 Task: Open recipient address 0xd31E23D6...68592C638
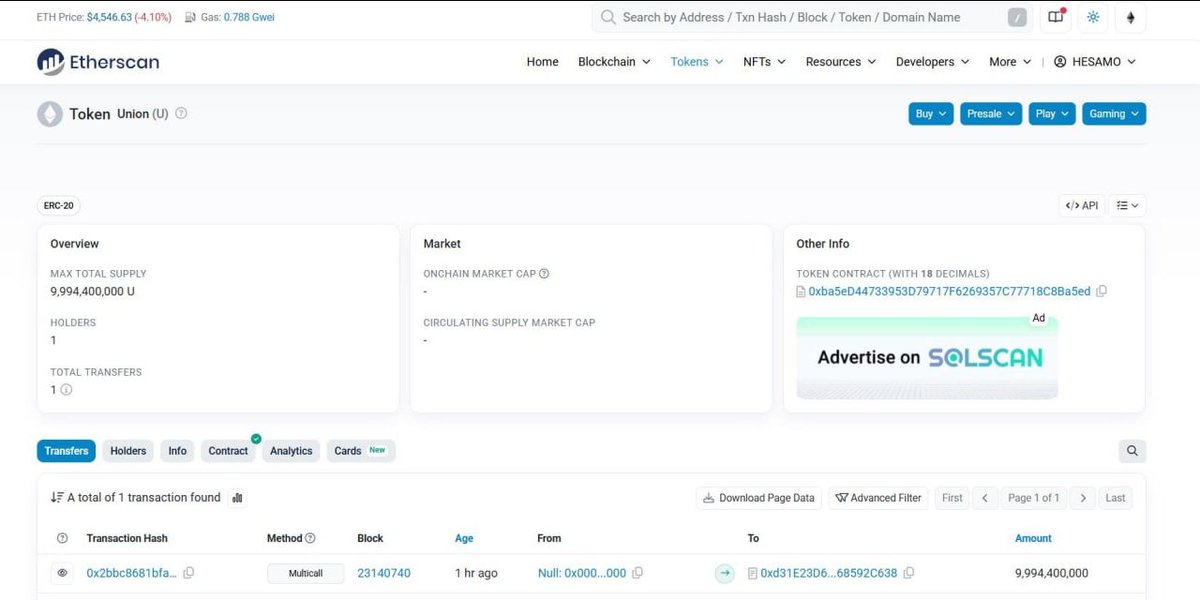coord(829,573)
